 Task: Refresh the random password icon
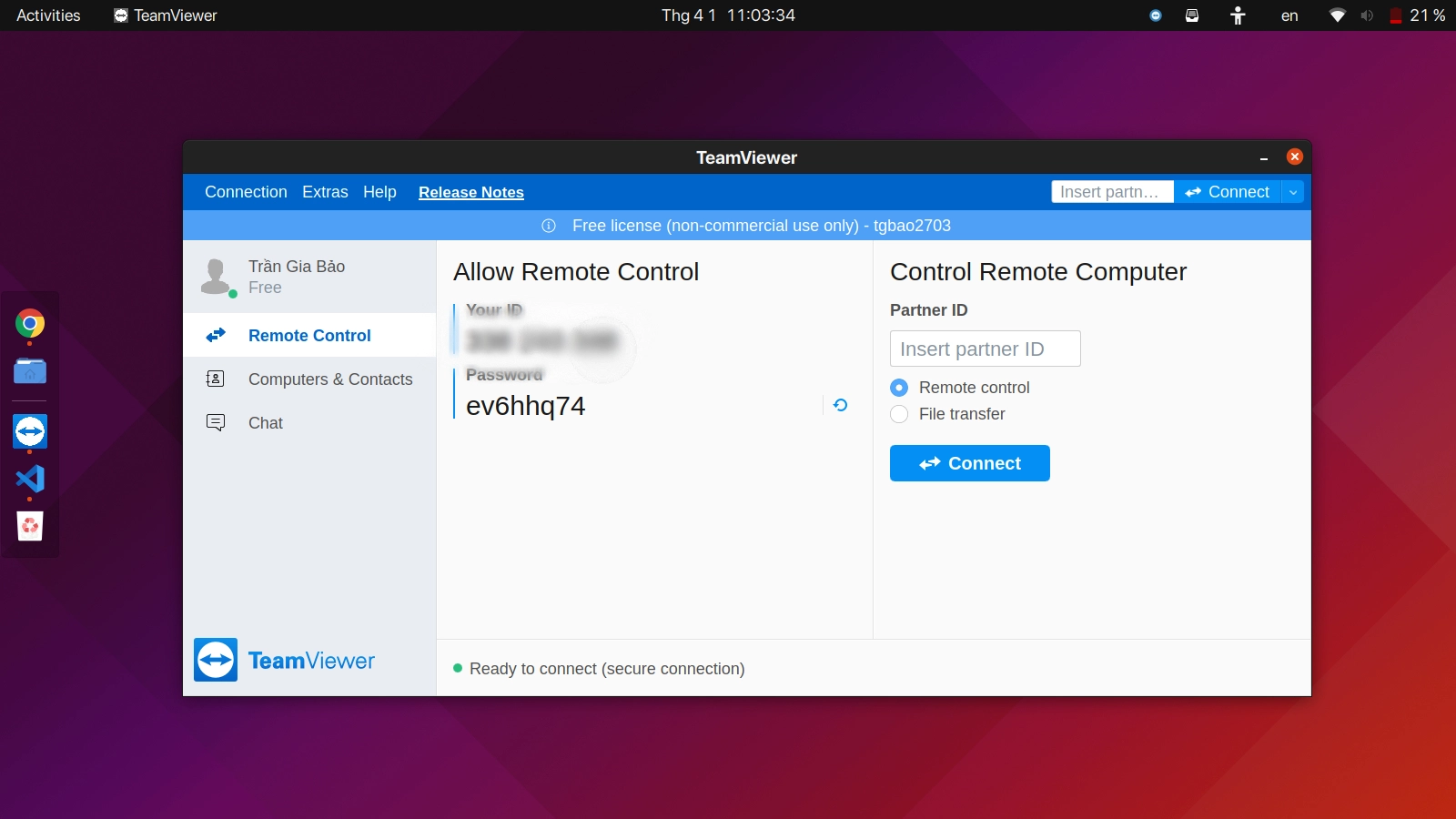tap(840, 405)
